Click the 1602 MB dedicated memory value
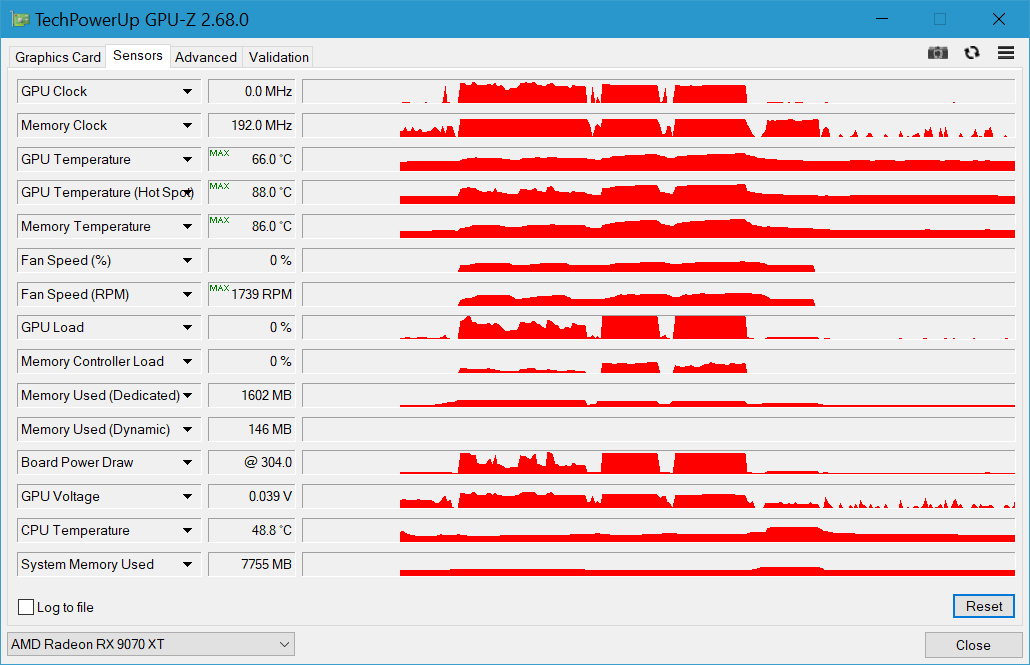 252,396
